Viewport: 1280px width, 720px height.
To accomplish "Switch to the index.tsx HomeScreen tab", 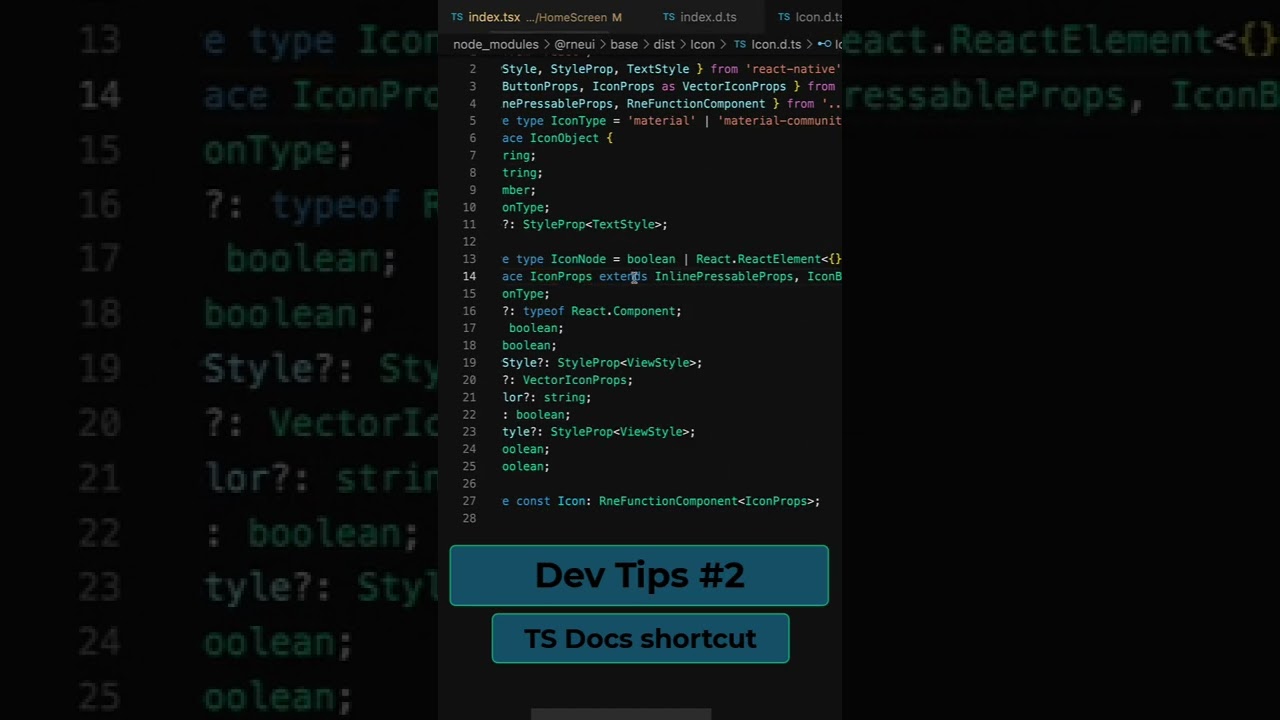I will [536, 17].
